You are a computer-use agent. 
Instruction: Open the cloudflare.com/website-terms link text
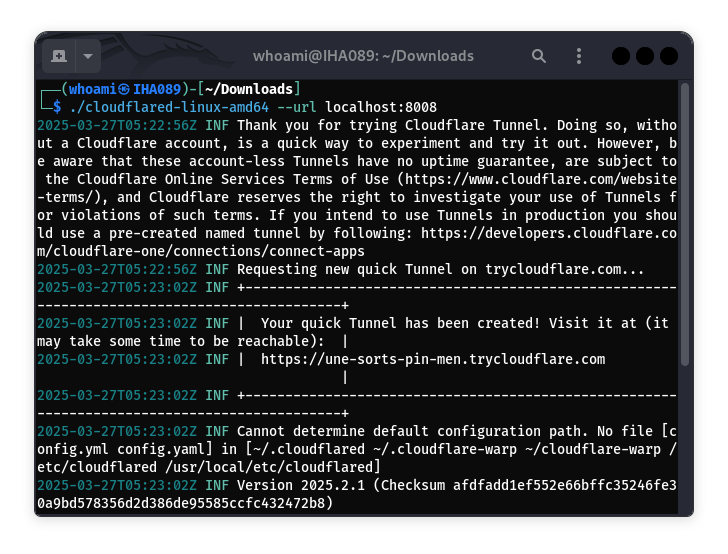point(540,179)
